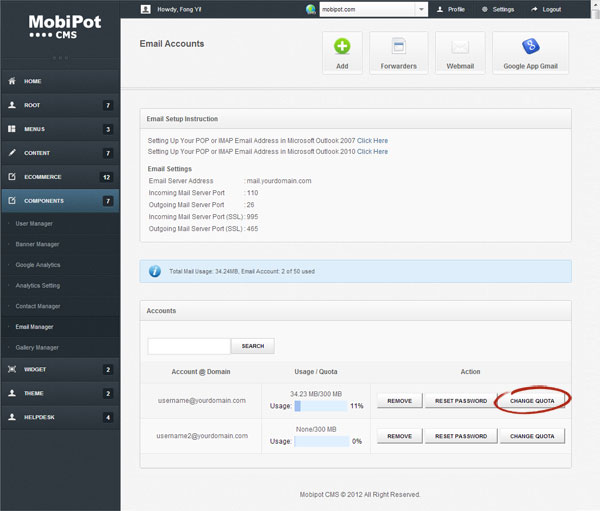This screenshot has width=600, height=511.
Task: Click the Content pencil icon in the sidebar
Action: pyautogui.click(x=12, y=153)
